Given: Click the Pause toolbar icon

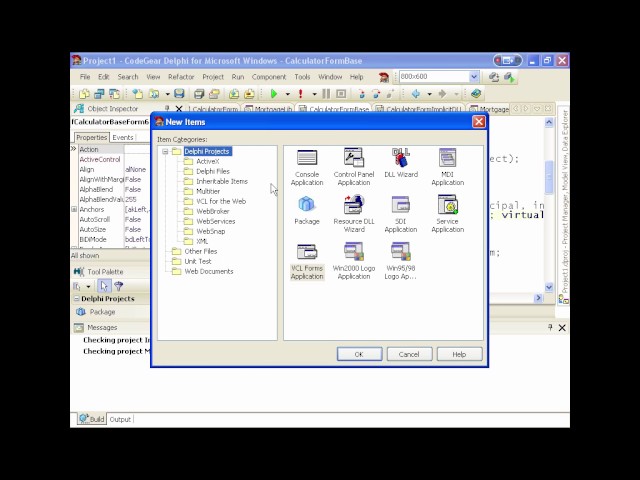Looking at the screenshot, I should coord(326,94).
